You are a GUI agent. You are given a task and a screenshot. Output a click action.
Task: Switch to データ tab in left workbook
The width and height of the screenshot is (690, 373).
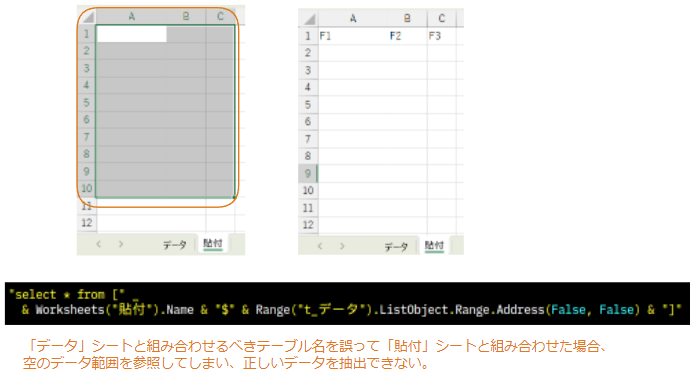(175, 245)
